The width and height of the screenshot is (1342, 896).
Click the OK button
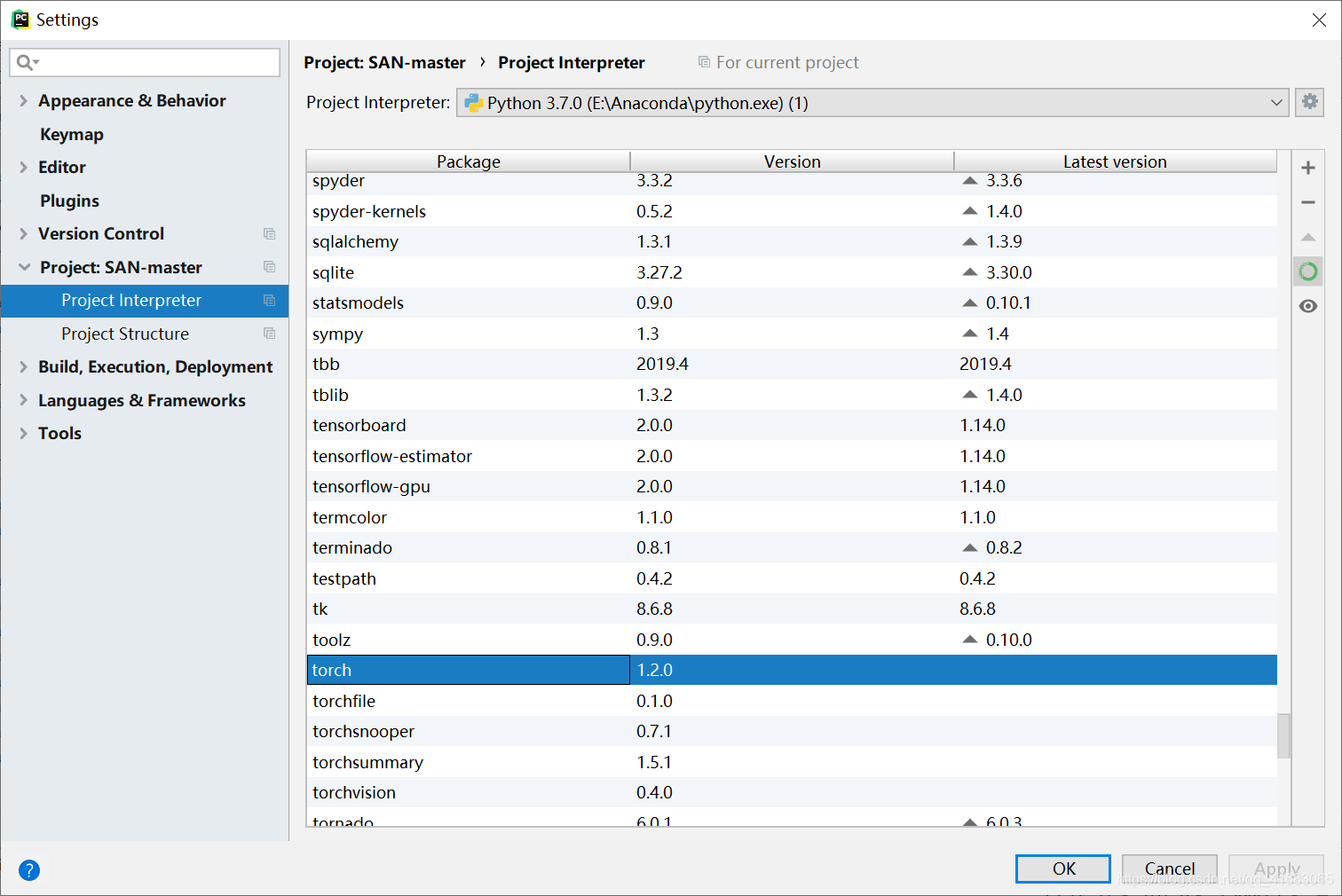tap(1062, 868)
